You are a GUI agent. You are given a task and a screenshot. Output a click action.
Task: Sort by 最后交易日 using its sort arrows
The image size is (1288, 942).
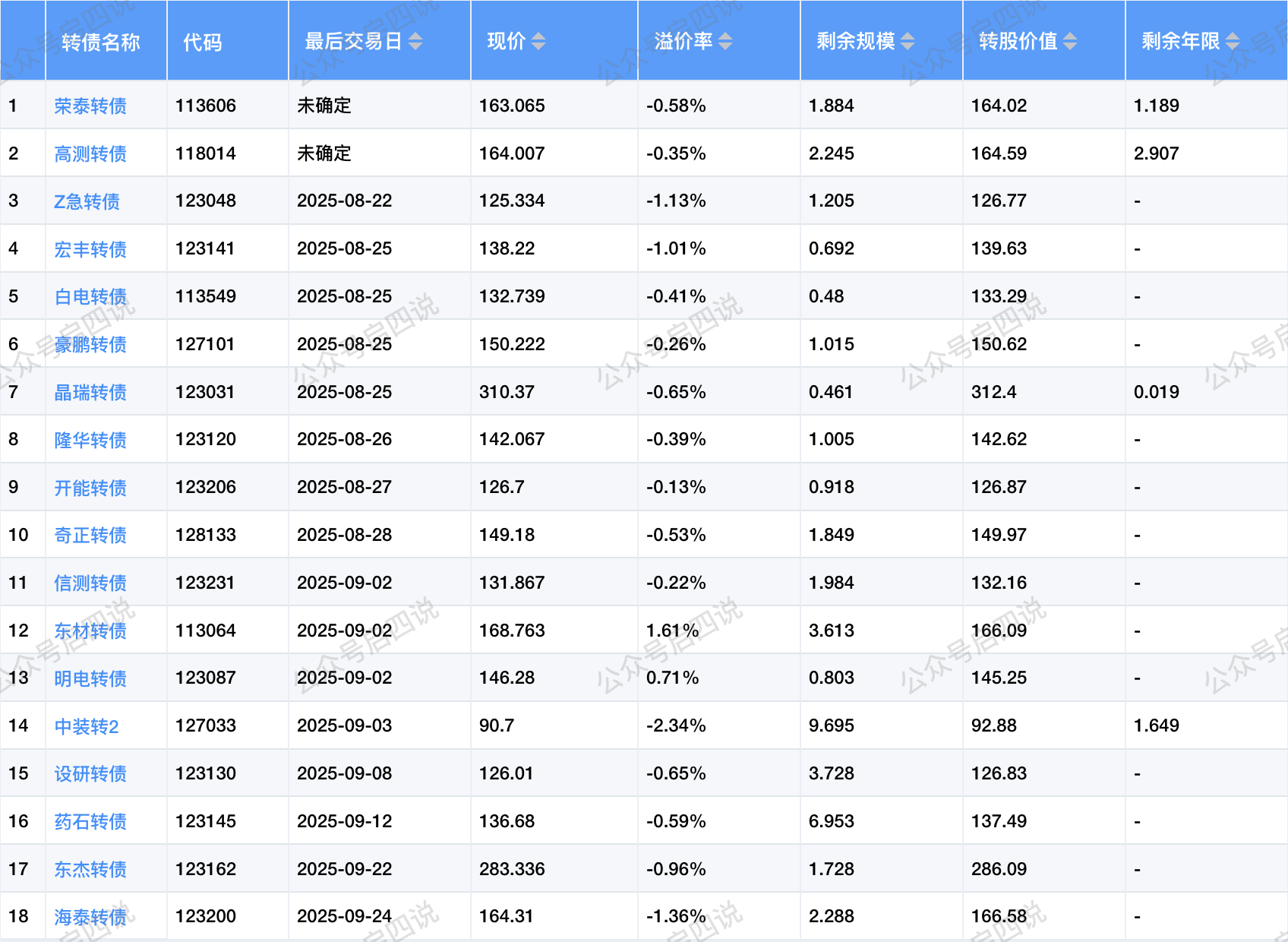point(415,41)
